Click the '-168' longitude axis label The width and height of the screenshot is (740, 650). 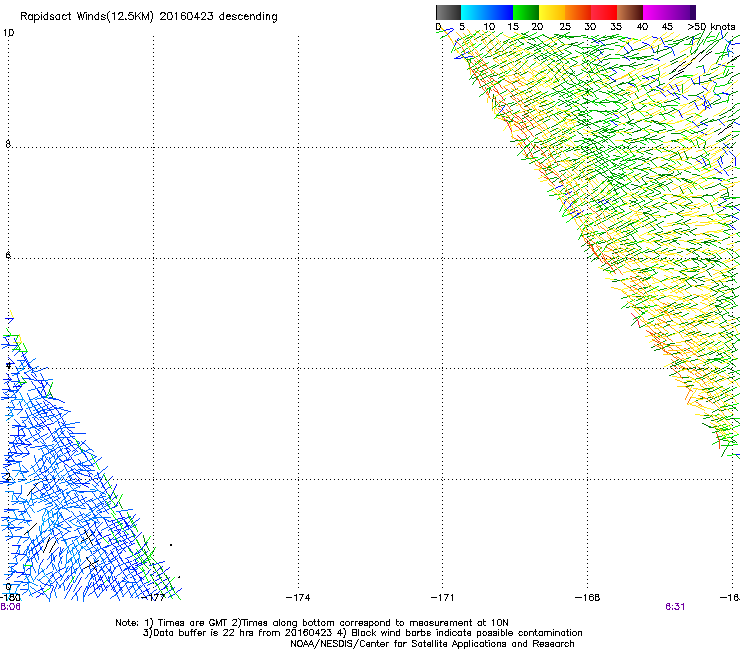[588, 598]
